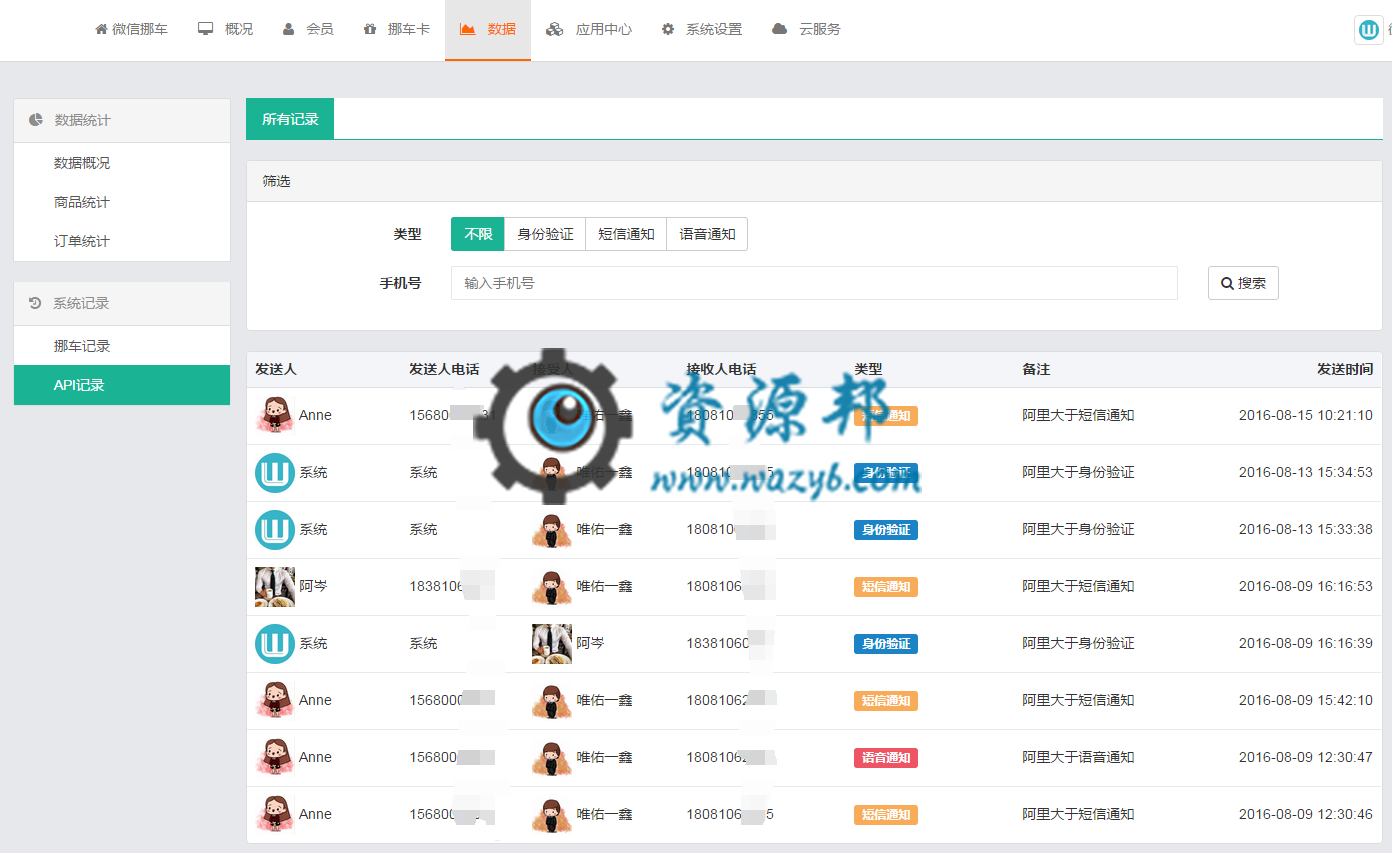This screenshot has height=853, width=1392.
Task: Go to the 概况 overview menu
Action: [x=225, y=29]
